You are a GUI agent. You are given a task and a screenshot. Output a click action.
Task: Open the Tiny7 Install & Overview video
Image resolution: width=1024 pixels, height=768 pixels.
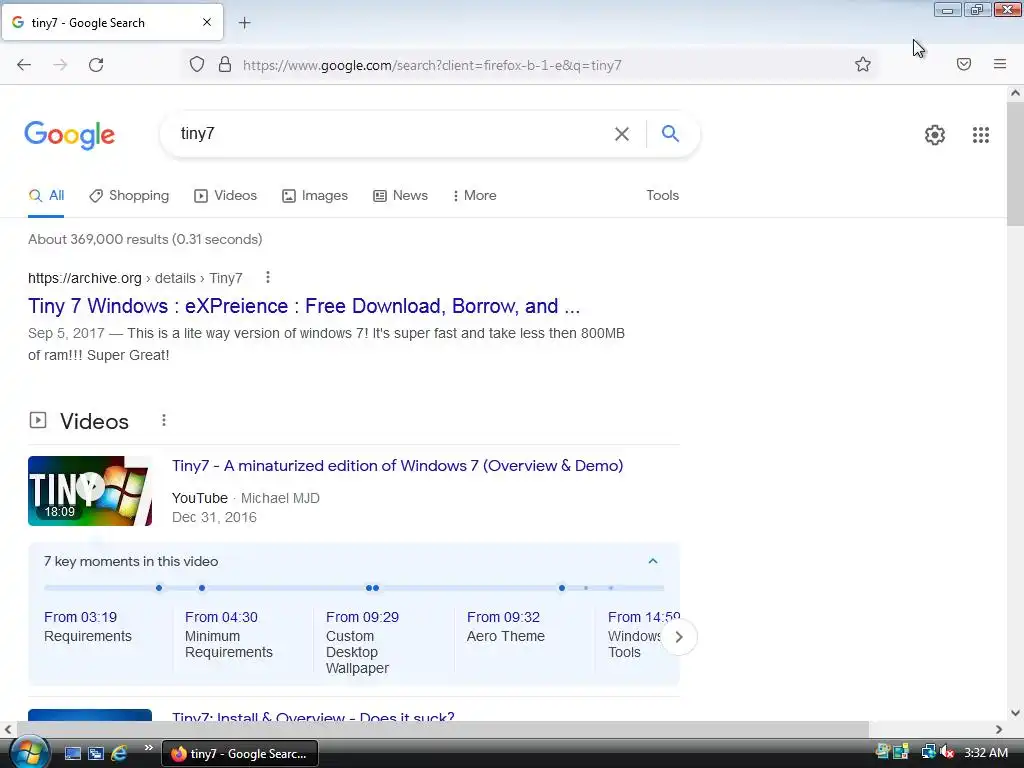tap(313, 716)
